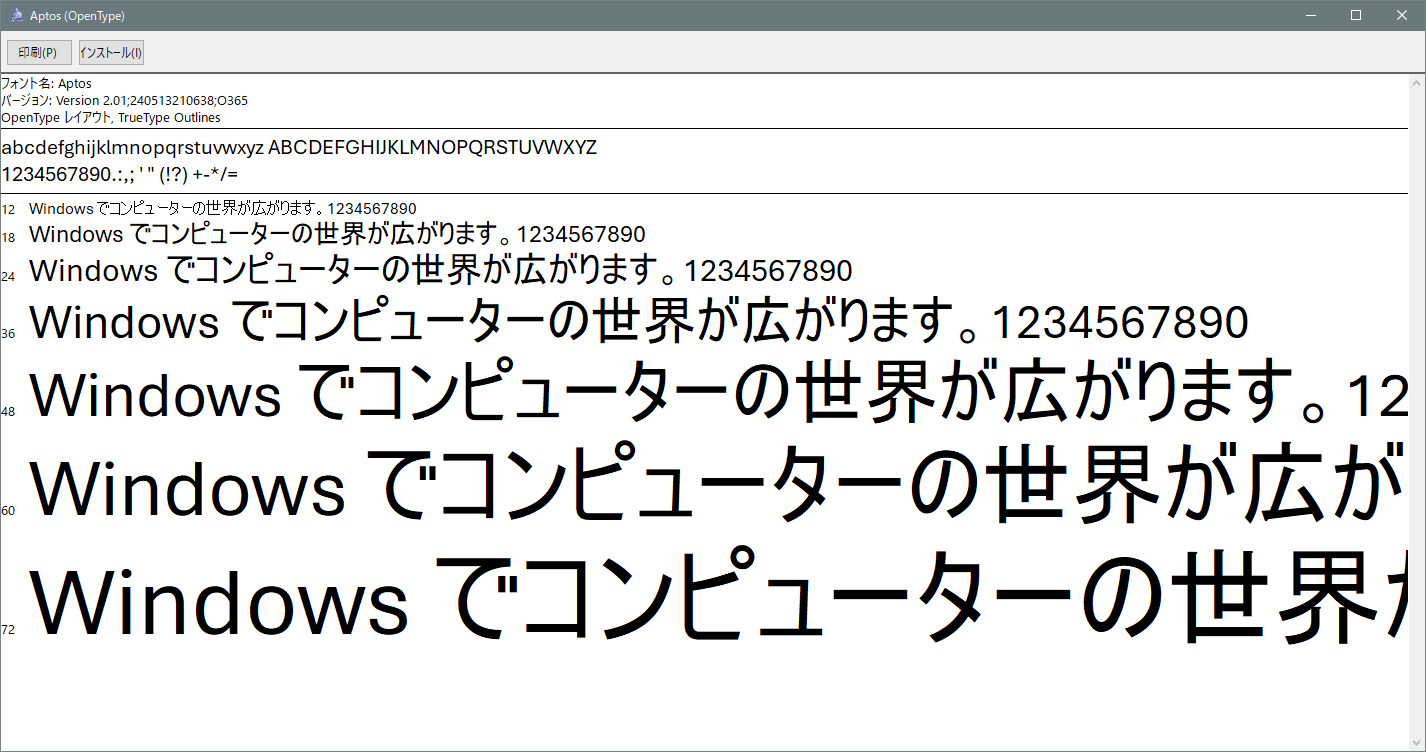The height and width of the screenshot is (752, 1426).
Task: Click the インストール(I) install button
Action: (111, 52)
